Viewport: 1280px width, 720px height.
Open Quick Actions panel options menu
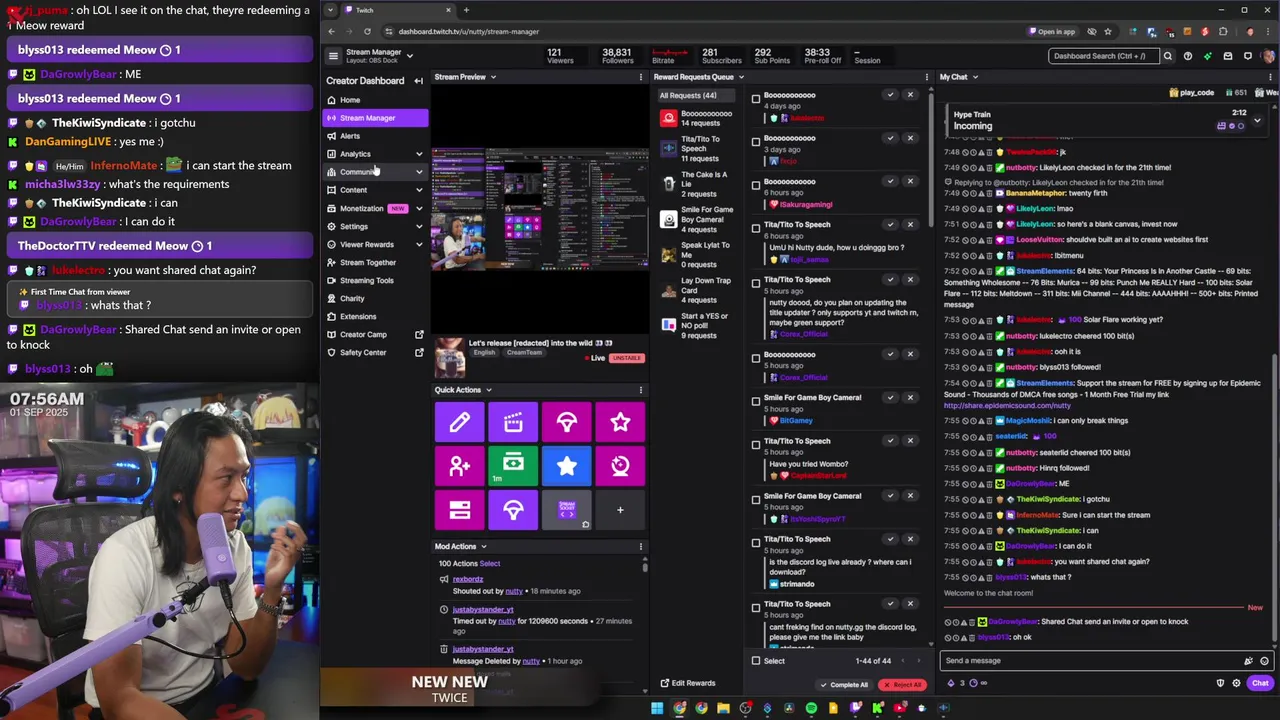641,390
